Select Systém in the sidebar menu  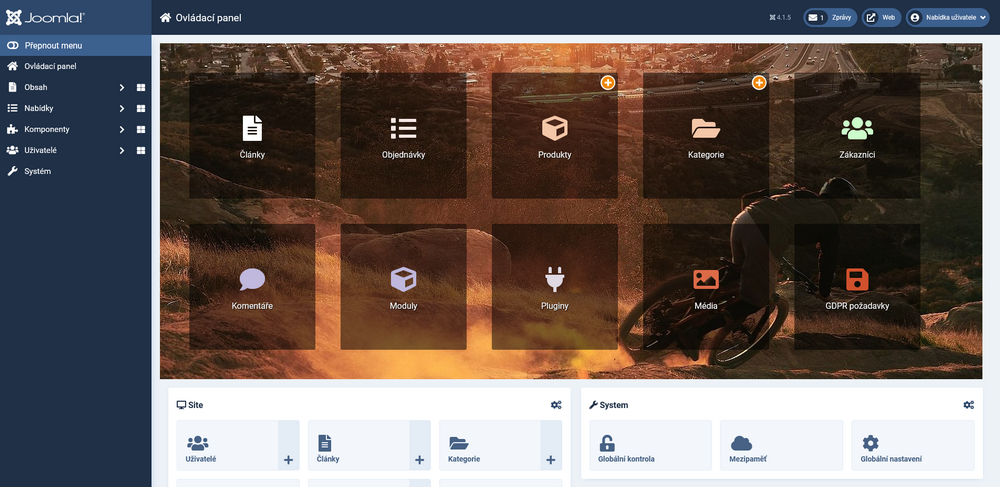(38, 171)
